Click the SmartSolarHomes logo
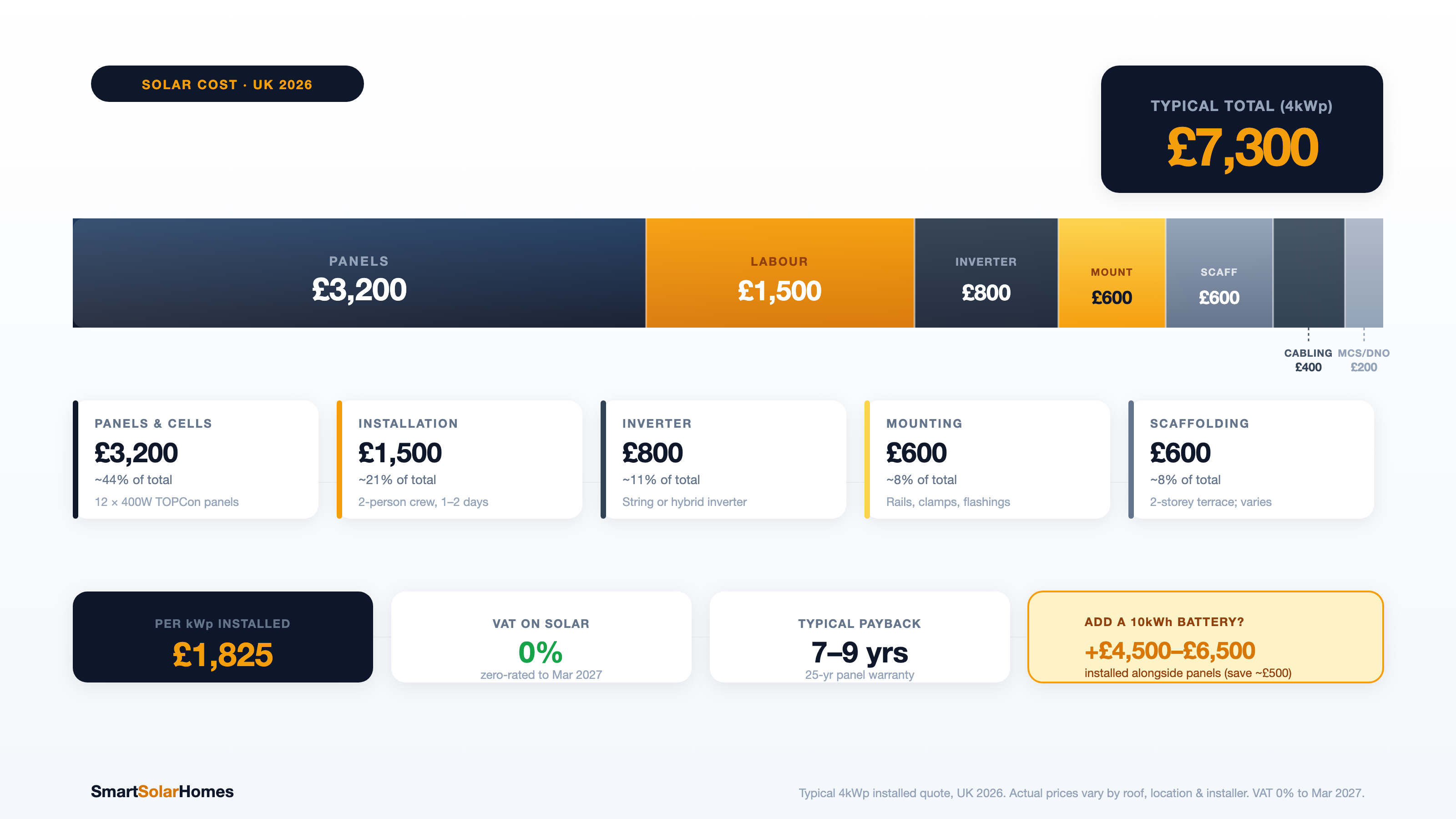Viewport: 1456px width, 819px height. tap(162, 791)
